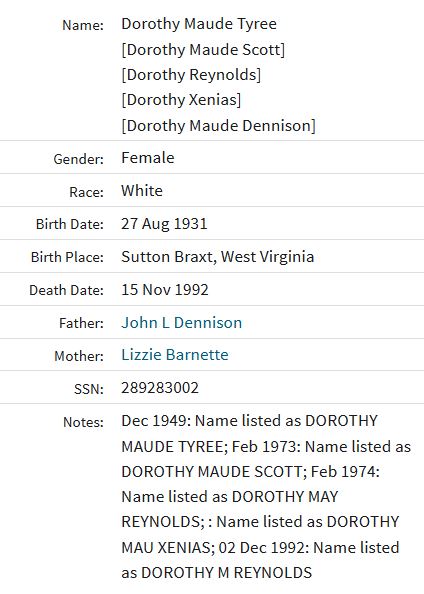
Task: Click the Notes field label
Action: (83, 422)
